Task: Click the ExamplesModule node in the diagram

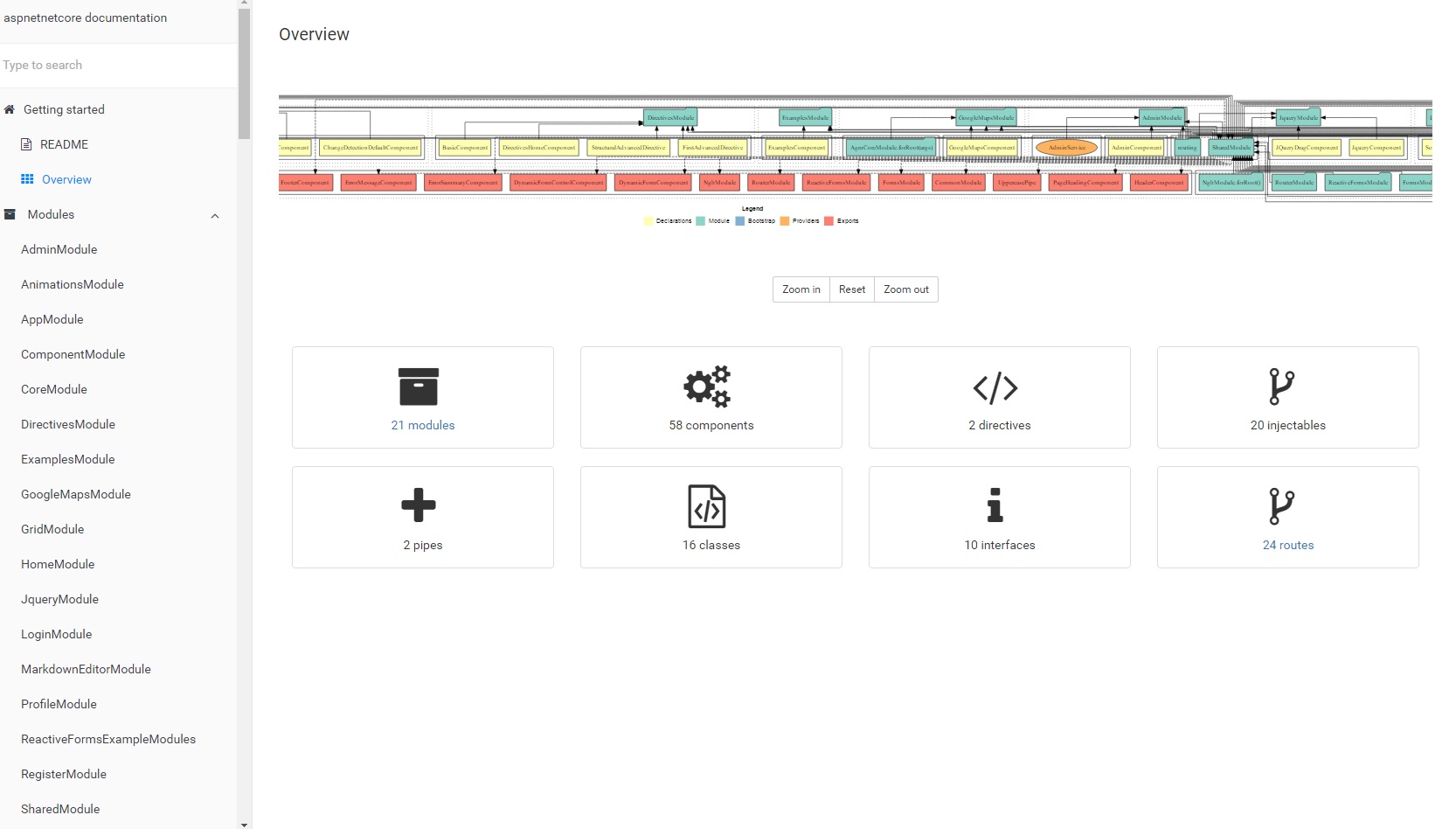Action: tap(806, 117)
